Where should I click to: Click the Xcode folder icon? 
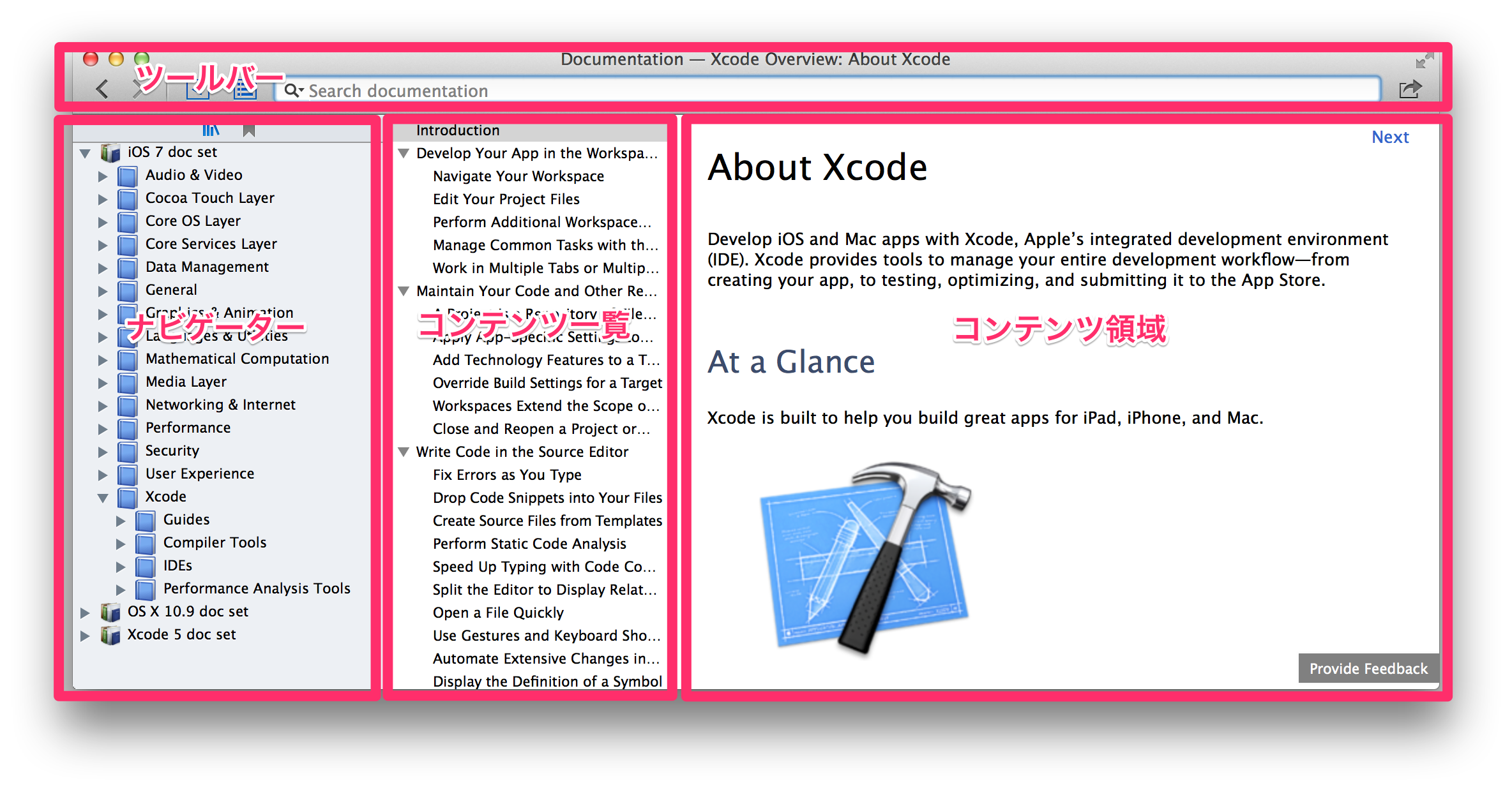(128, 497)
